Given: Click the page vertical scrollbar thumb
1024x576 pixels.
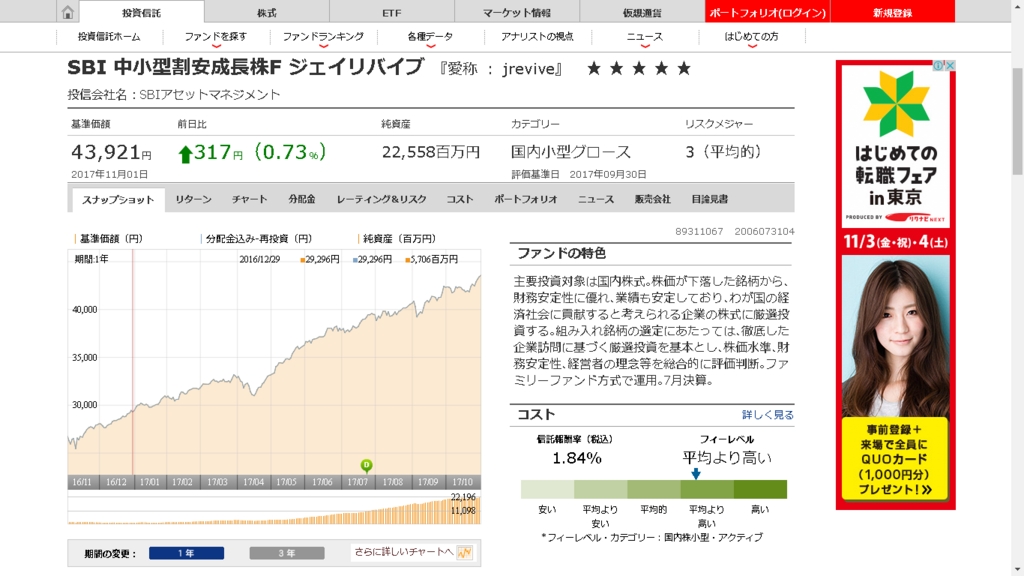Looking at the screenshot, I should [1017, 121].
